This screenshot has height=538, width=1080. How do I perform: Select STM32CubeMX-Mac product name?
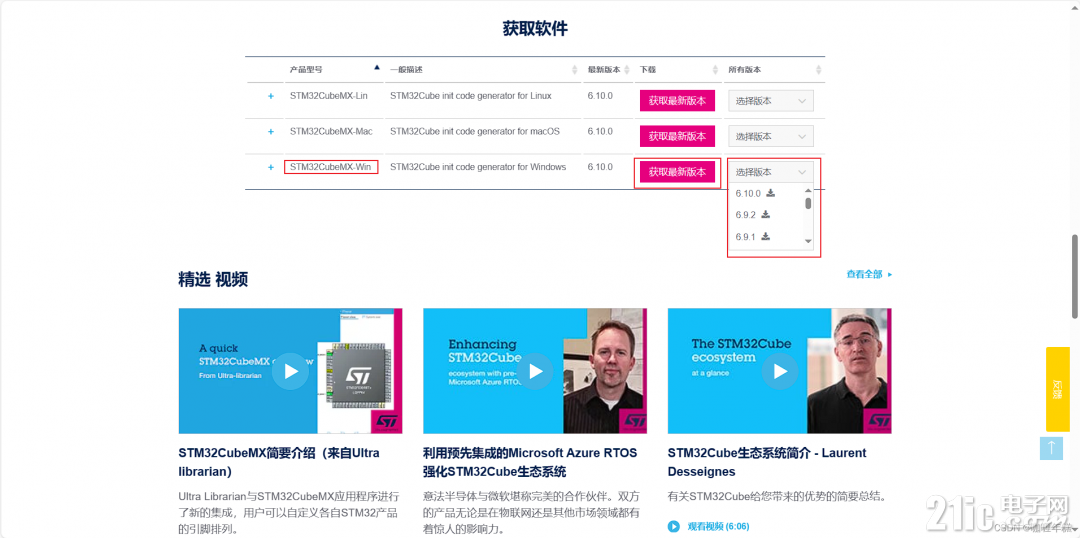pos(331,131)
